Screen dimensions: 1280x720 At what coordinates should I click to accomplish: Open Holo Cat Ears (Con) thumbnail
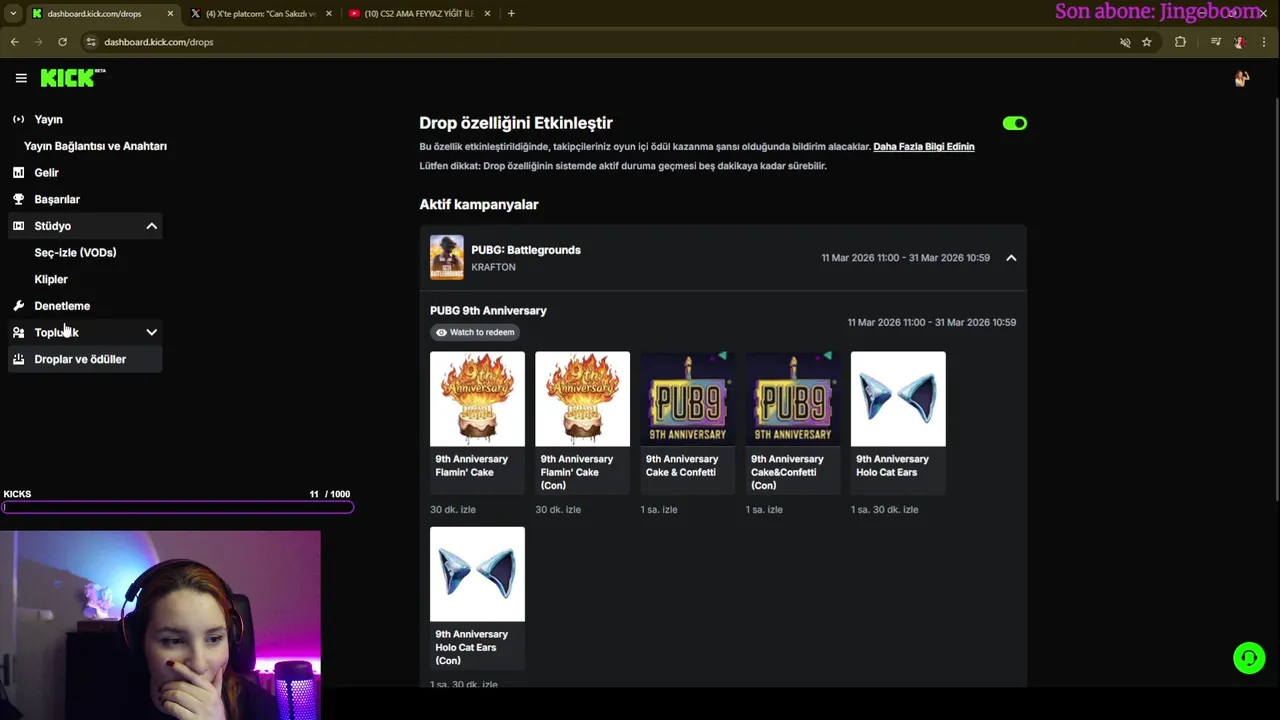click(477, 574)
